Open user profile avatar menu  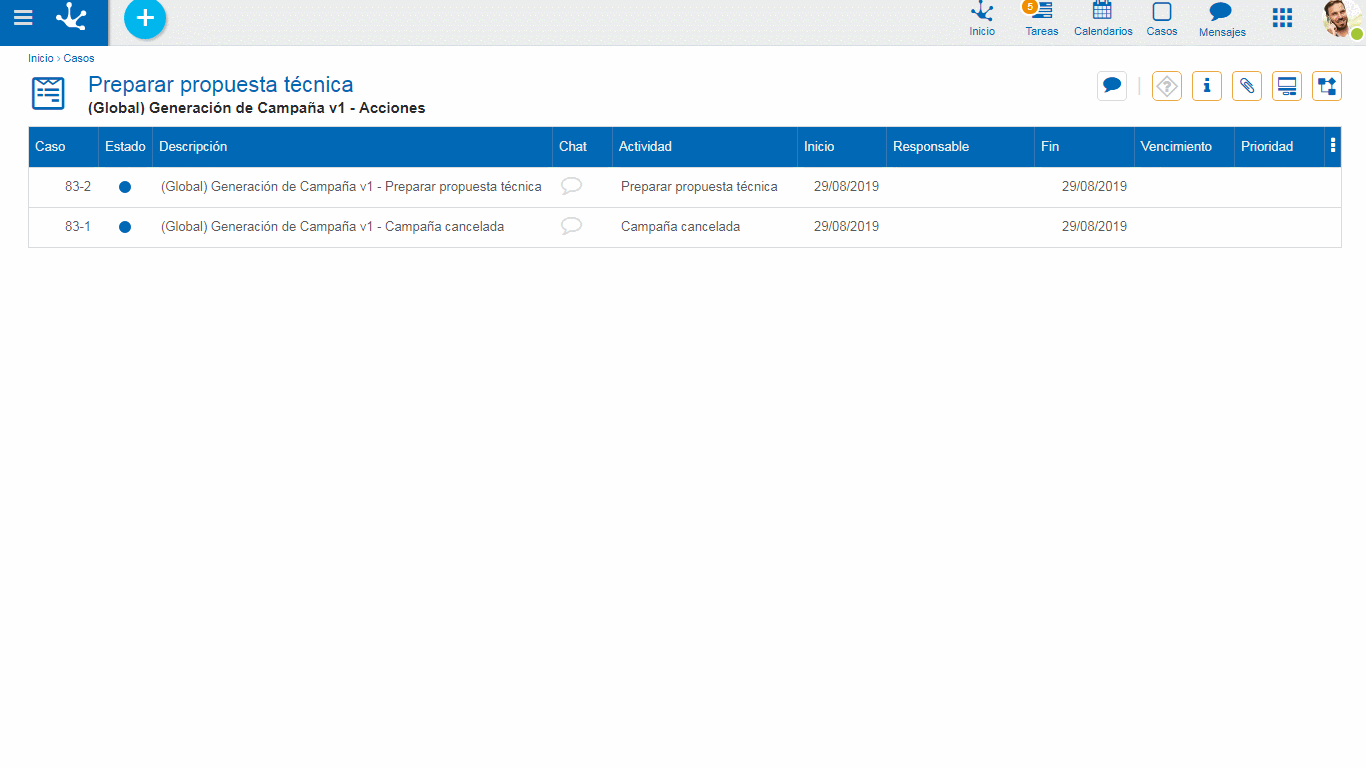[1340, 18]
